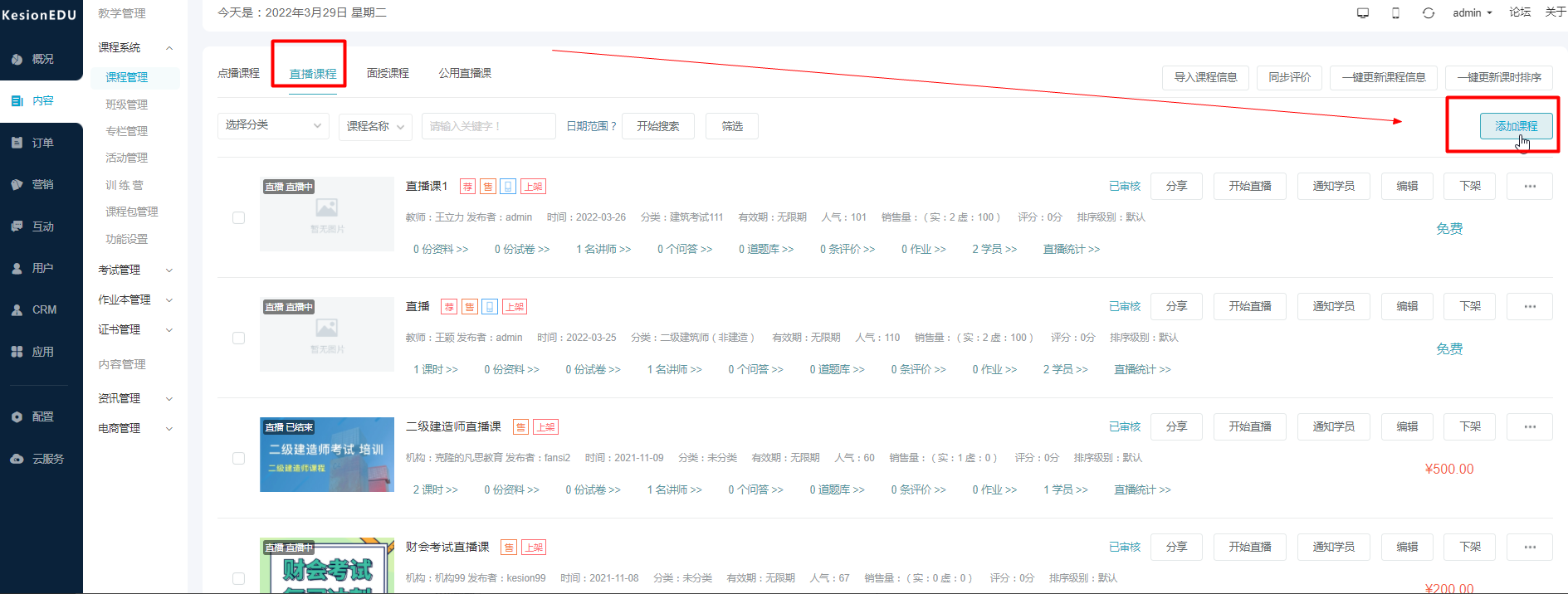Click the more options ellipsis for 直播课1
This screenshot has width=1568, height=594.
(x=1530, y=186)
